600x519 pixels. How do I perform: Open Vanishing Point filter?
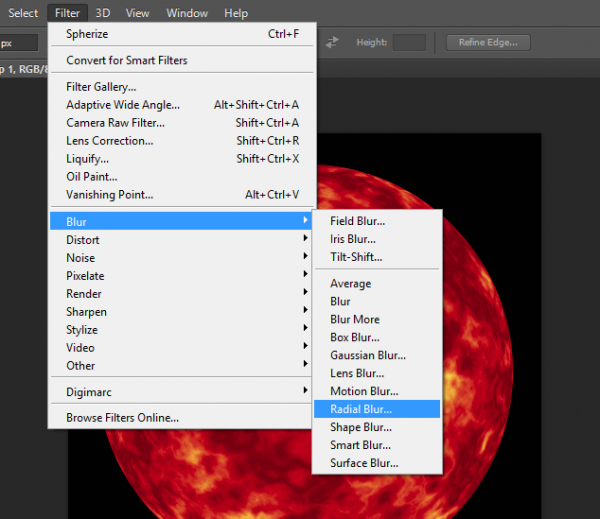tap(183, 195)
